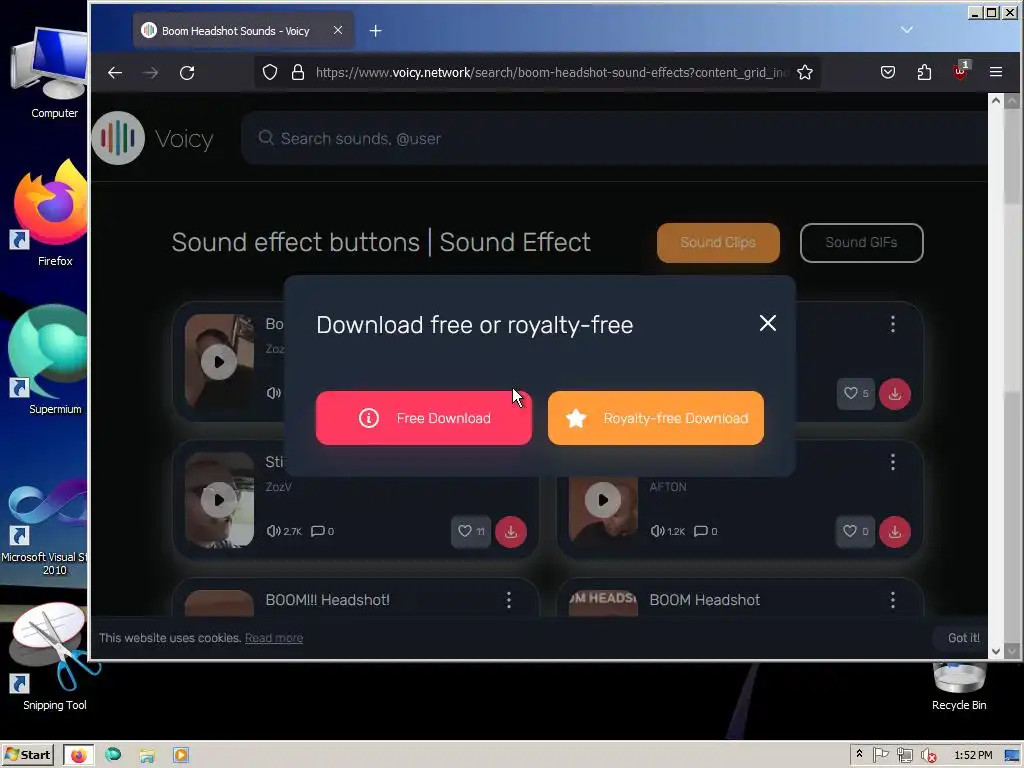1024x768 pixels.
Task: Open Action Center flag icon
Action: 880,755
